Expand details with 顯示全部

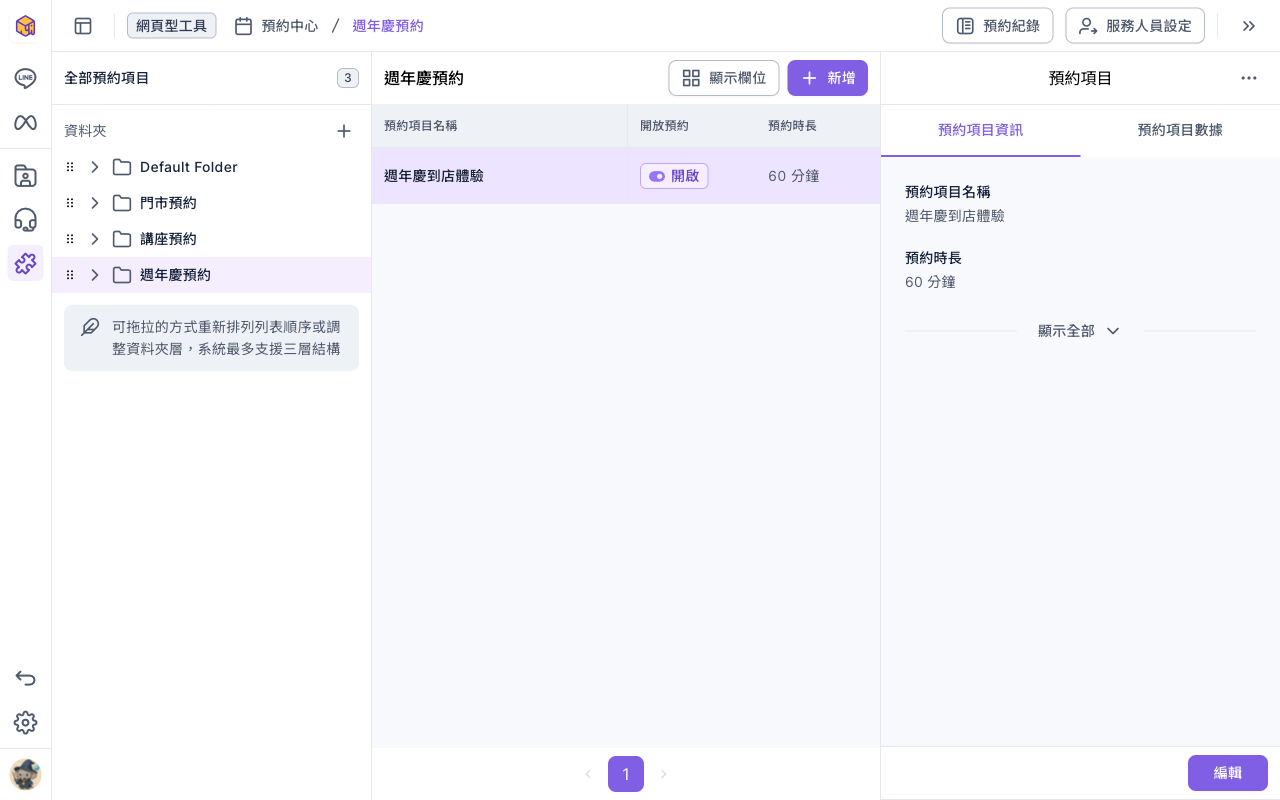1079,331
